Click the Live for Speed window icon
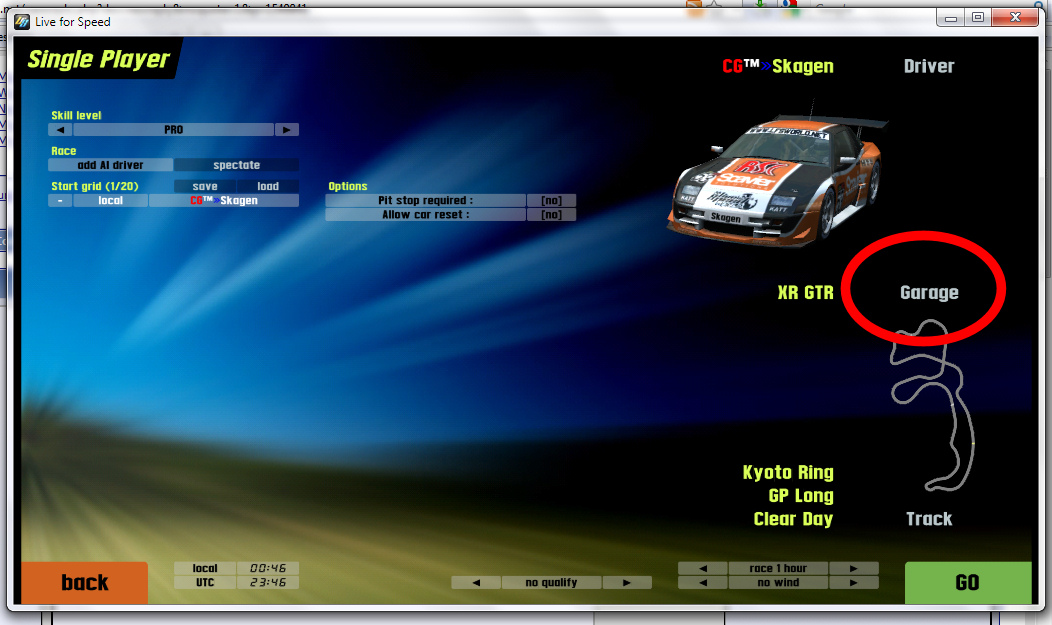This screenshot has height=625, width=1052. pos(22,21)
